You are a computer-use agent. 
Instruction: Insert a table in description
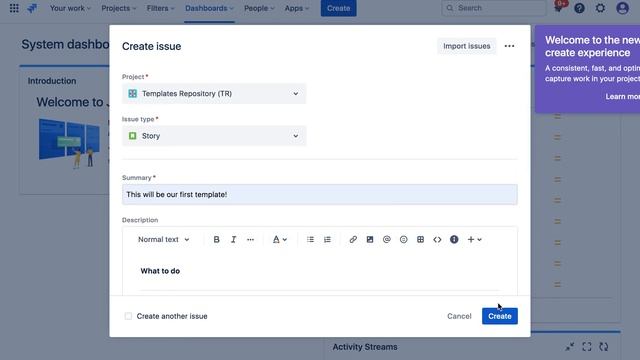pos(420,240)
